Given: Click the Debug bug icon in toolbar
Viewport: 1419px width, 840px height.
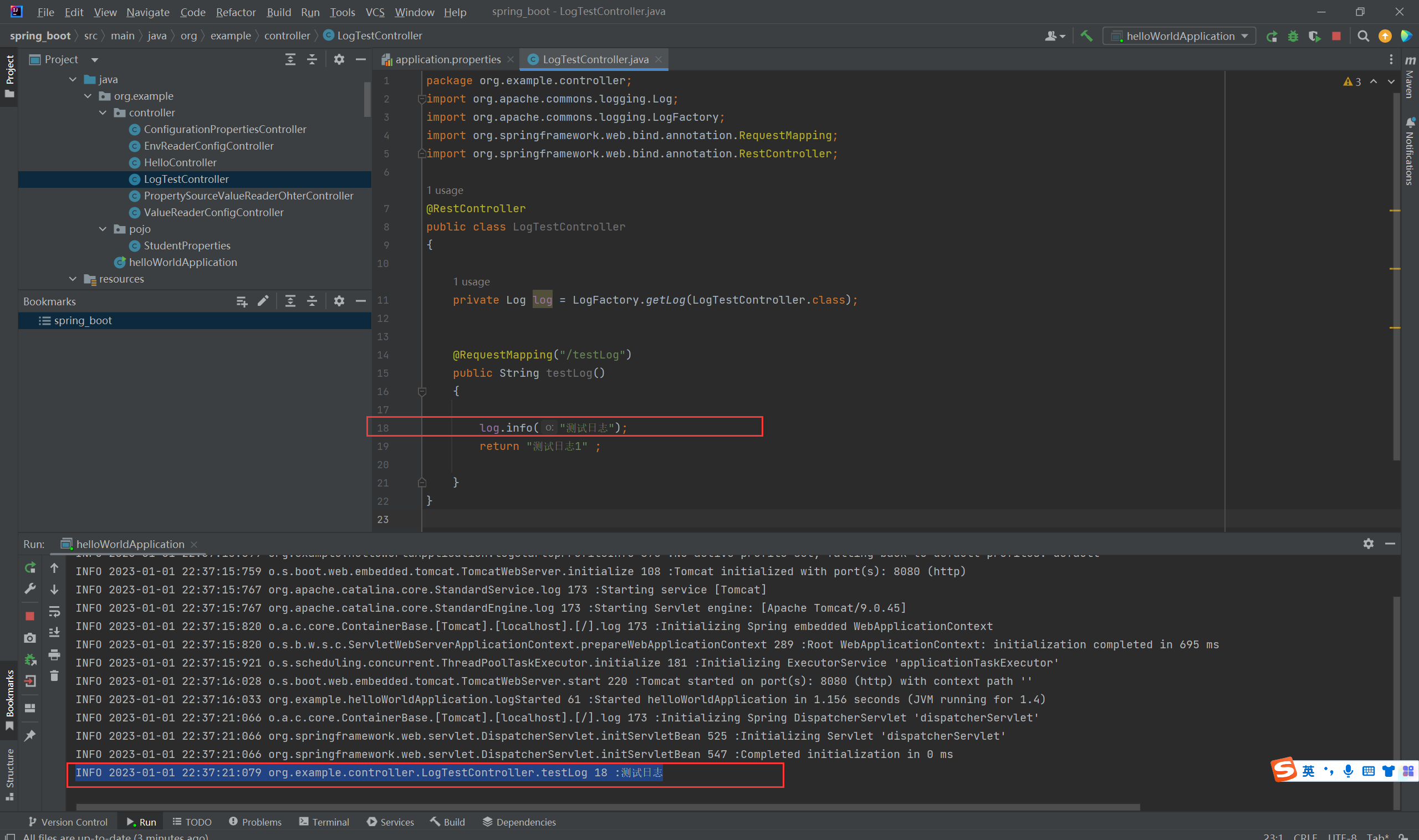Looking at the screenshot, I should (1293, 36).
